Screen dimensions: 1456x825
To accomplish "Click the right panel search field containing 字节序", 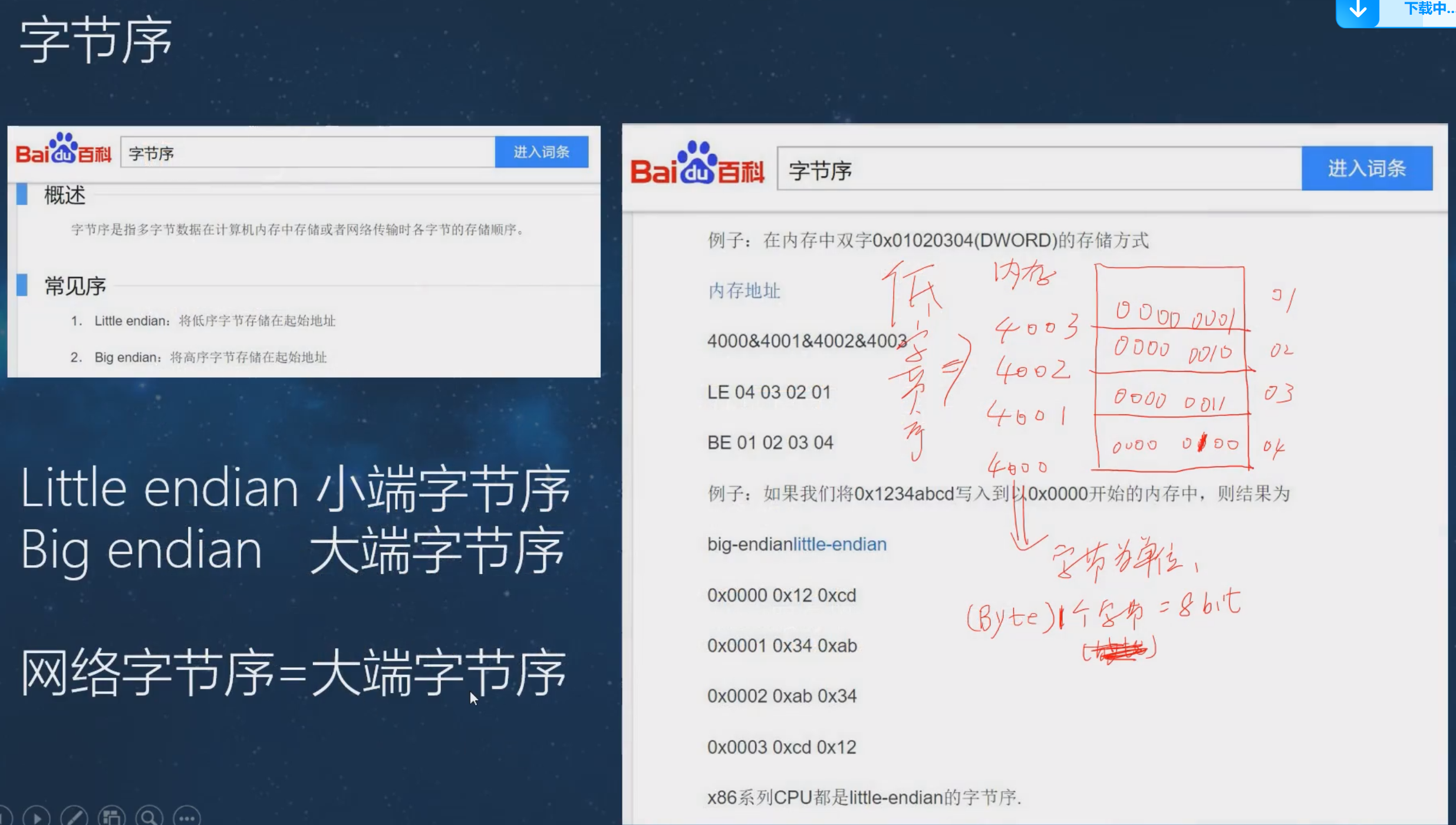I will [x=1040, y=169].
